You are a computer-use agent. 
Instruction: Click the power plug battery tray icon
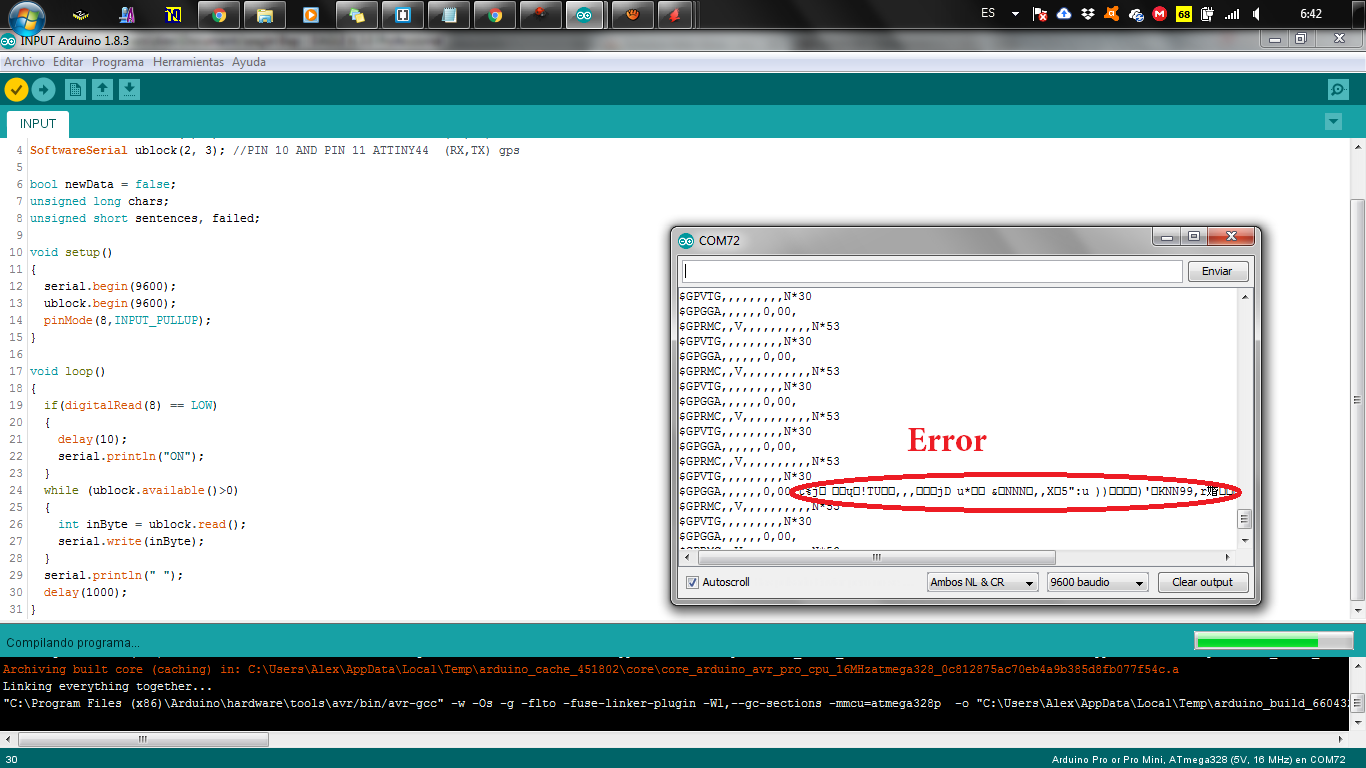[1208, 14]
